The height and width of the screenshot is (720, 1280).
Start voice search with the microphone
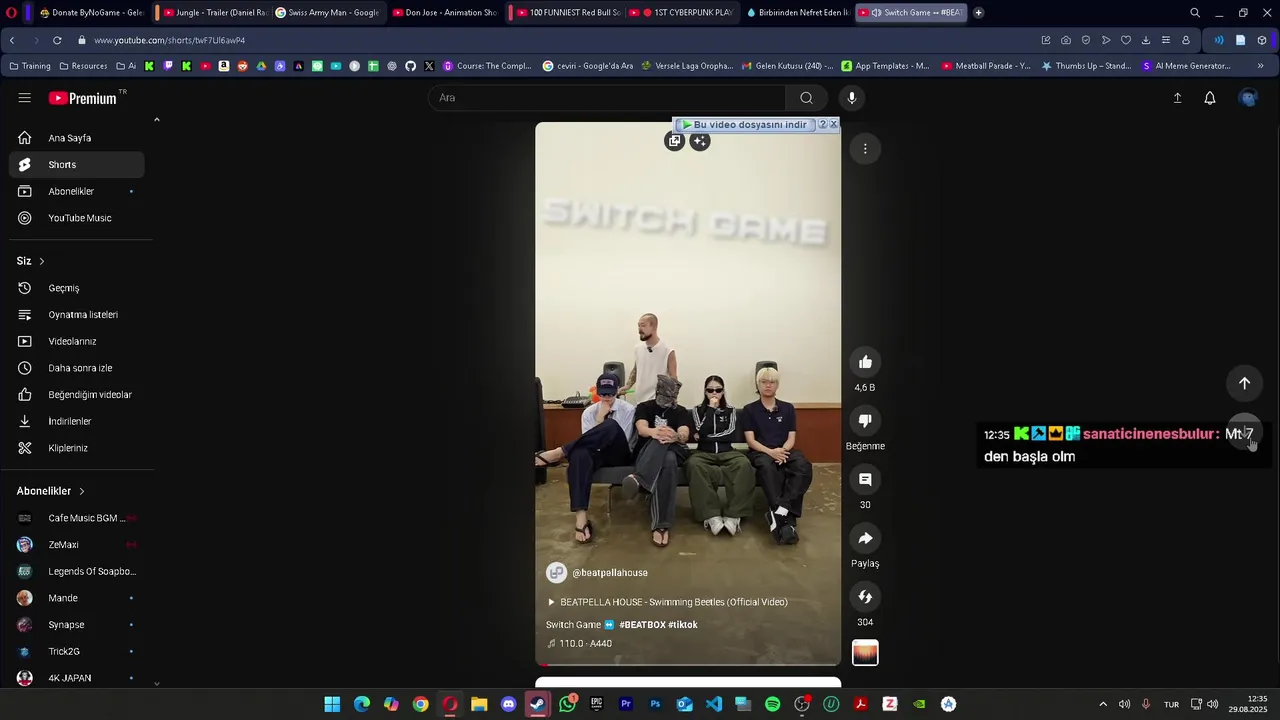[852, 98]
